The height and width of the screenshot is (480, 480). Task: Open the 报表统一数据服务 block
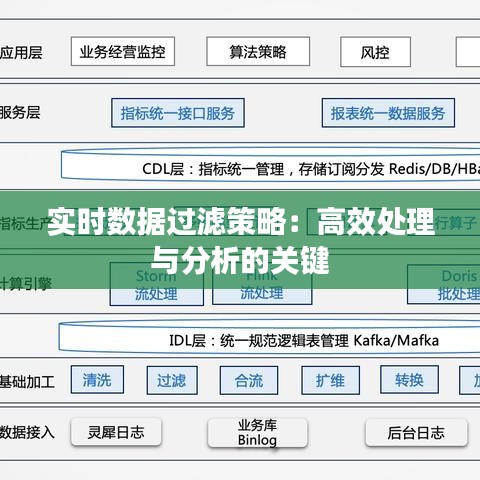click(x=388, y=113)
